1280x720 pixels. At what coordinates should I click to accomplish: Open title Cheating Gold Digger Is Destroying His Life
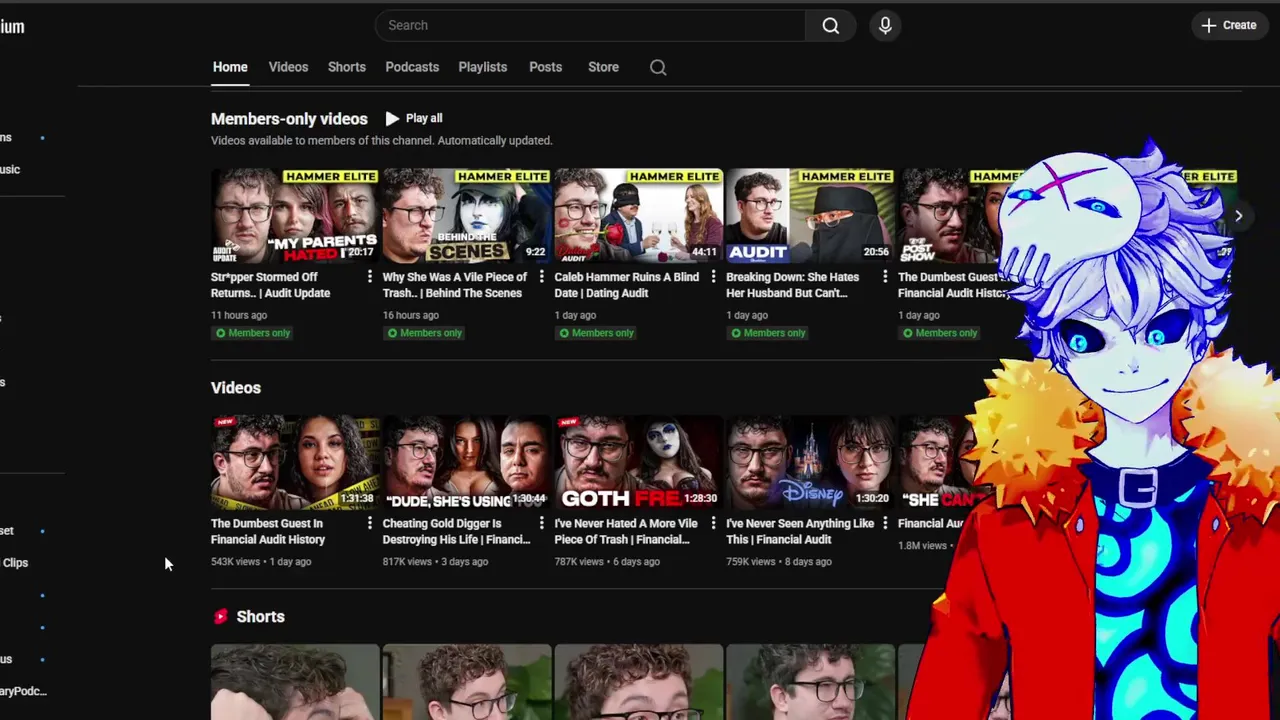tap(456, 531)
